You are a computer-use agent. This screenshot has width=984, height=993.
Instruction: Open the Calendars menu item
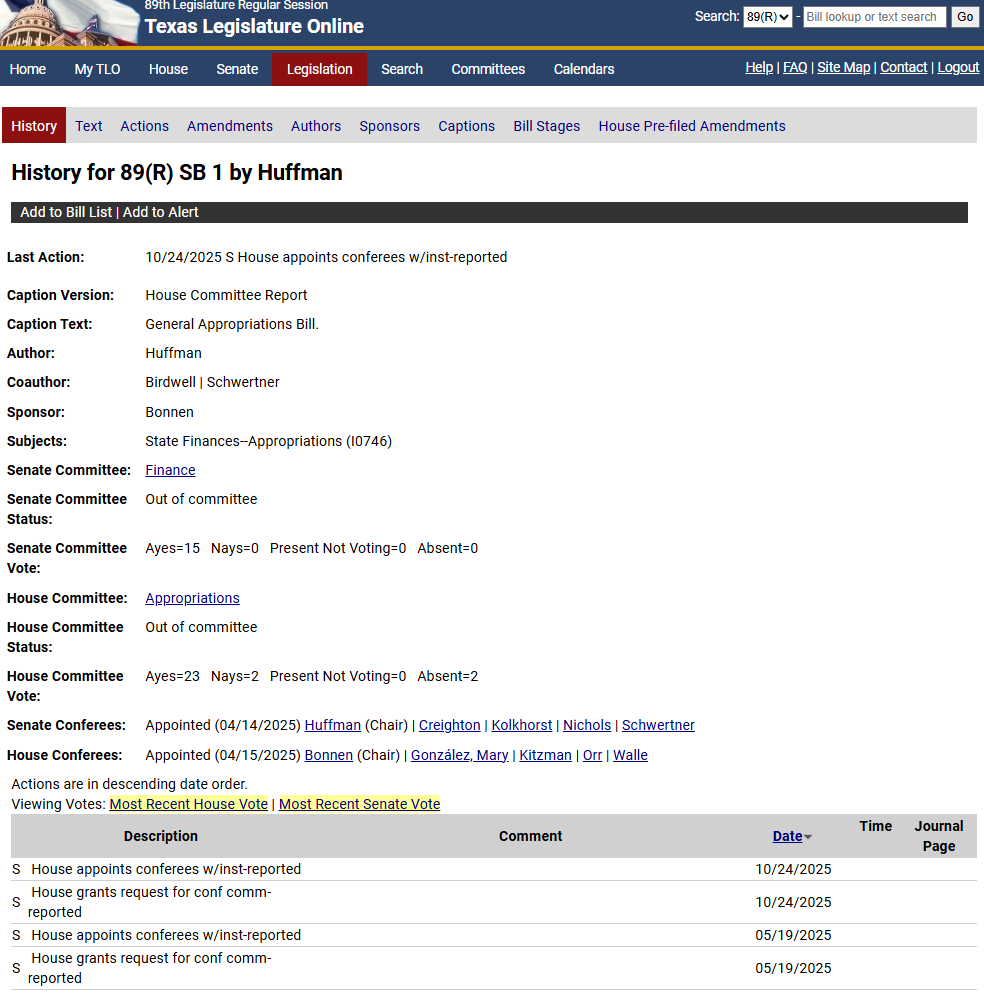point(583,69)
